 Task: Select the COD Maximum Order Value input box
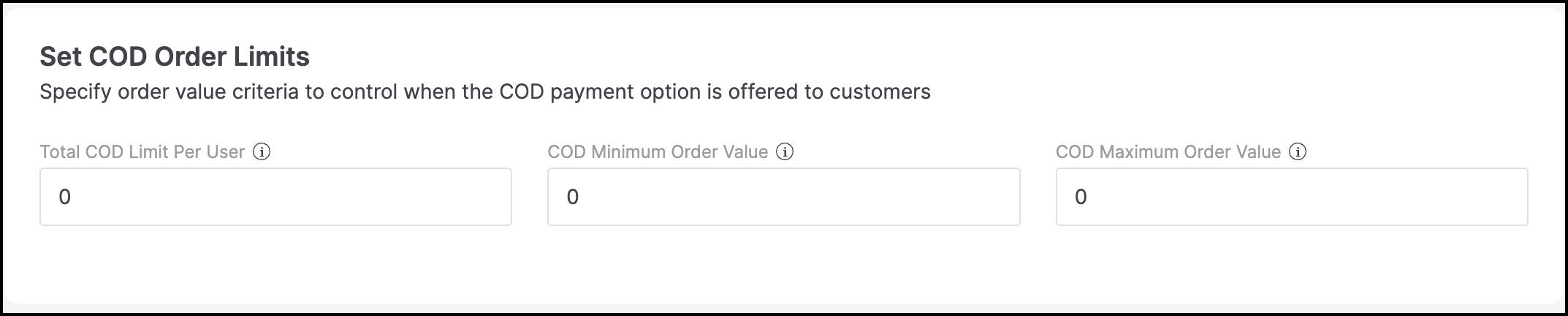tap(1292, 197)
